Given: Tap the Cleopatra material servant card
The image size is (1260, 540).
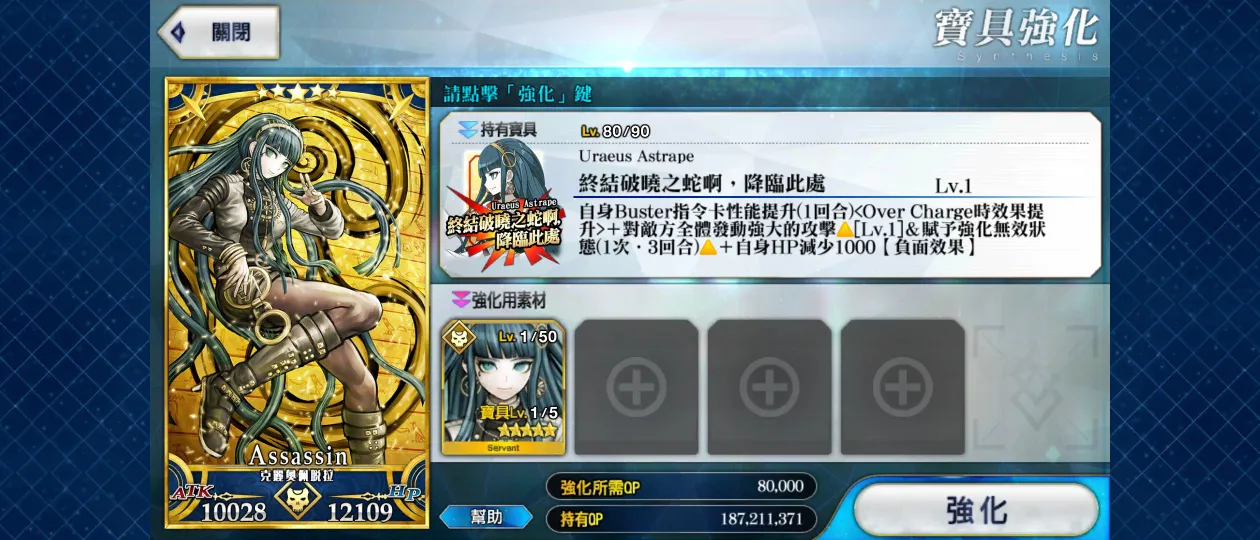Looking at the screenshot, I should point(503,388).
